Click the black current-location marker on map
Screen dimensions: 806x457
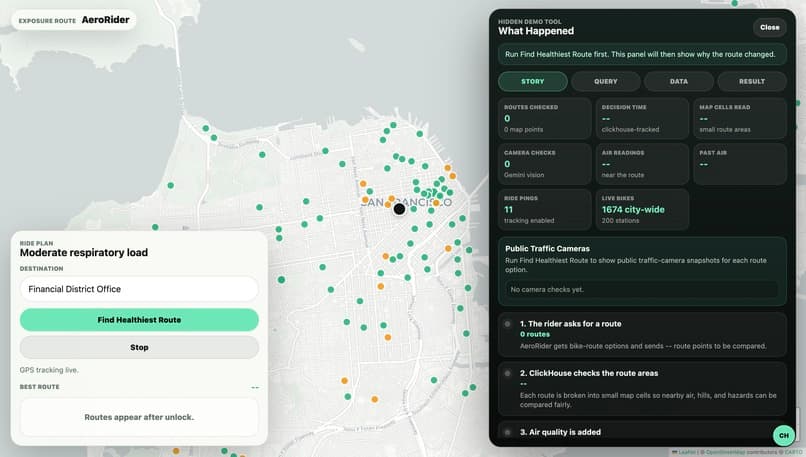[x=399, y=209]
